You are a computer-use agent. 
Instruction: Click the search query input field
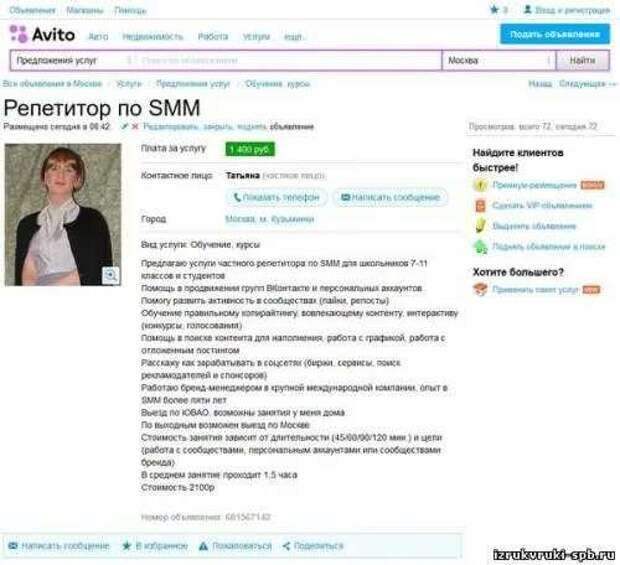click(289, 60)
